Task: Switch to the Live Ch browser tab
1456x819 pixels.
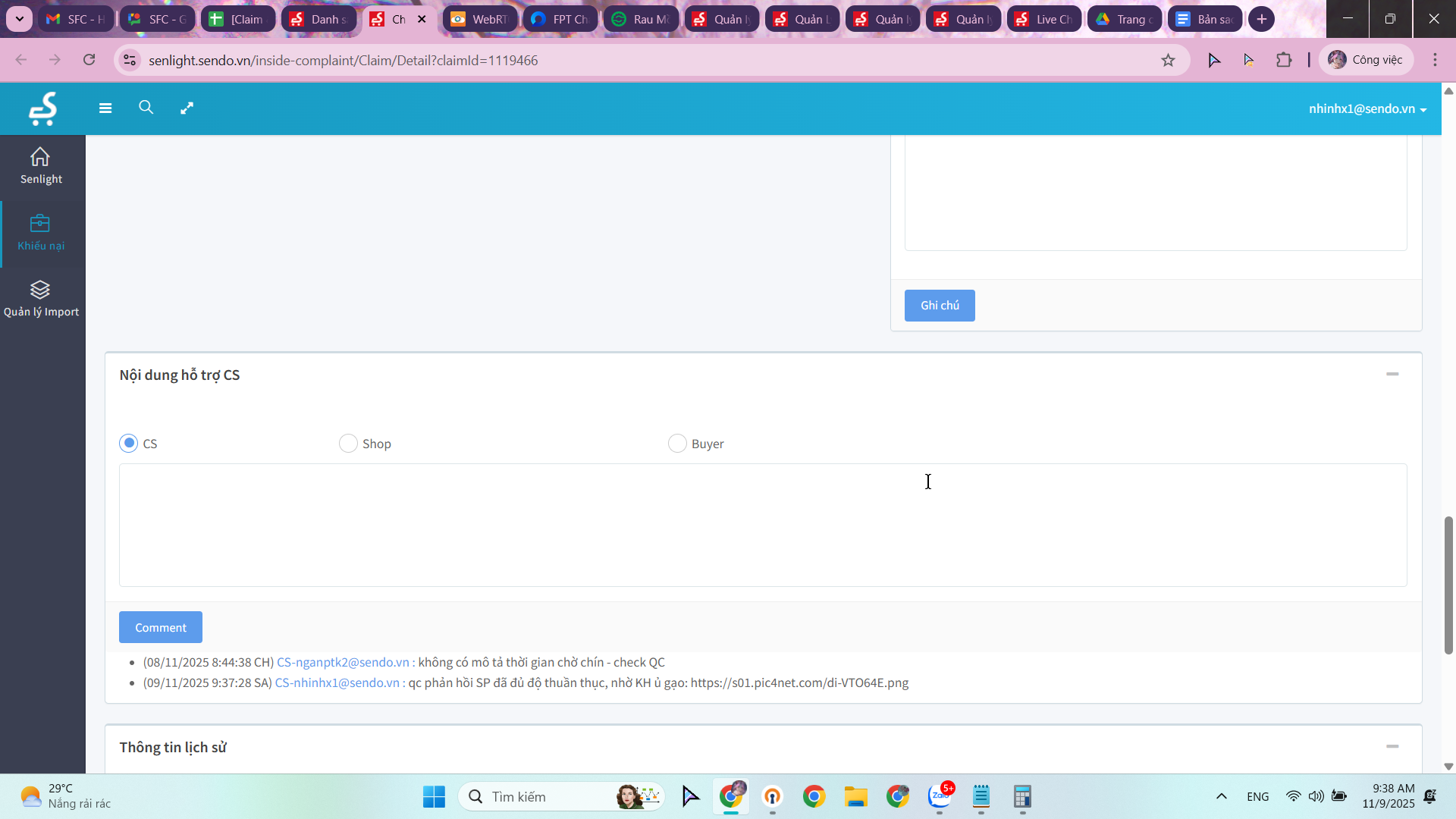Action: (x=1044, y=19)
